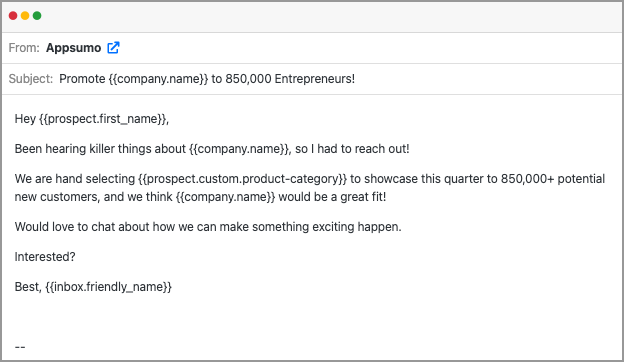Click the red close window button
The width and height of the screenshot is (624, 362).
point(13,16)
